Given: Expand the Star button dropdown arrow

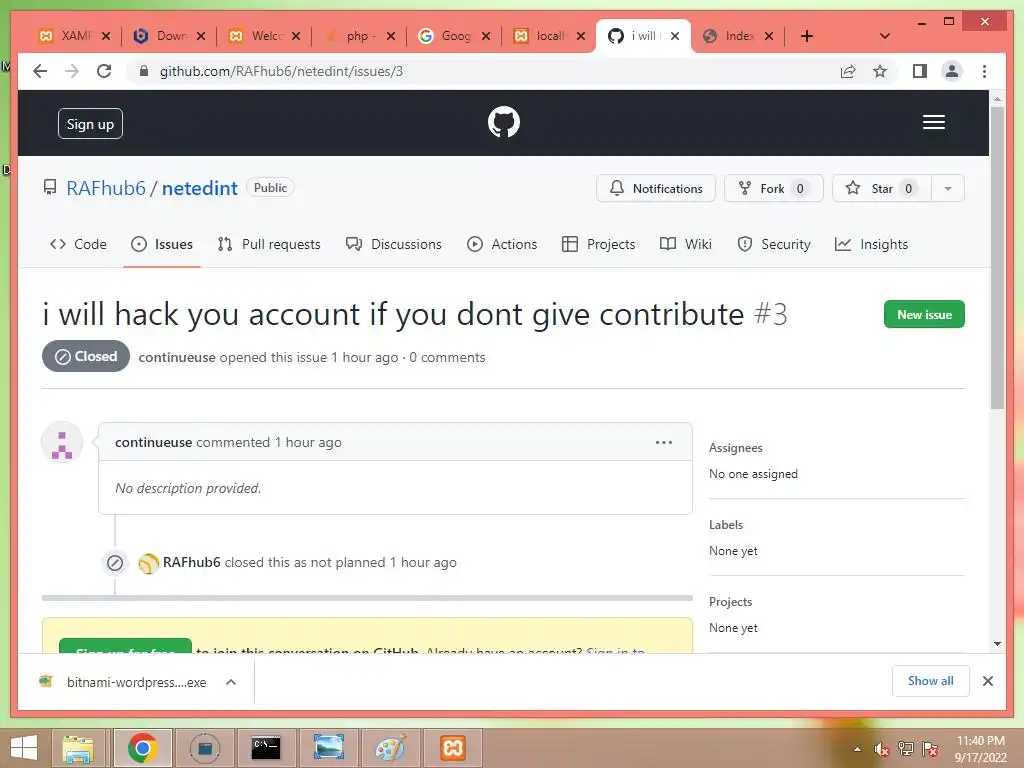Looking at the screenshot, I should click(948, 189).
